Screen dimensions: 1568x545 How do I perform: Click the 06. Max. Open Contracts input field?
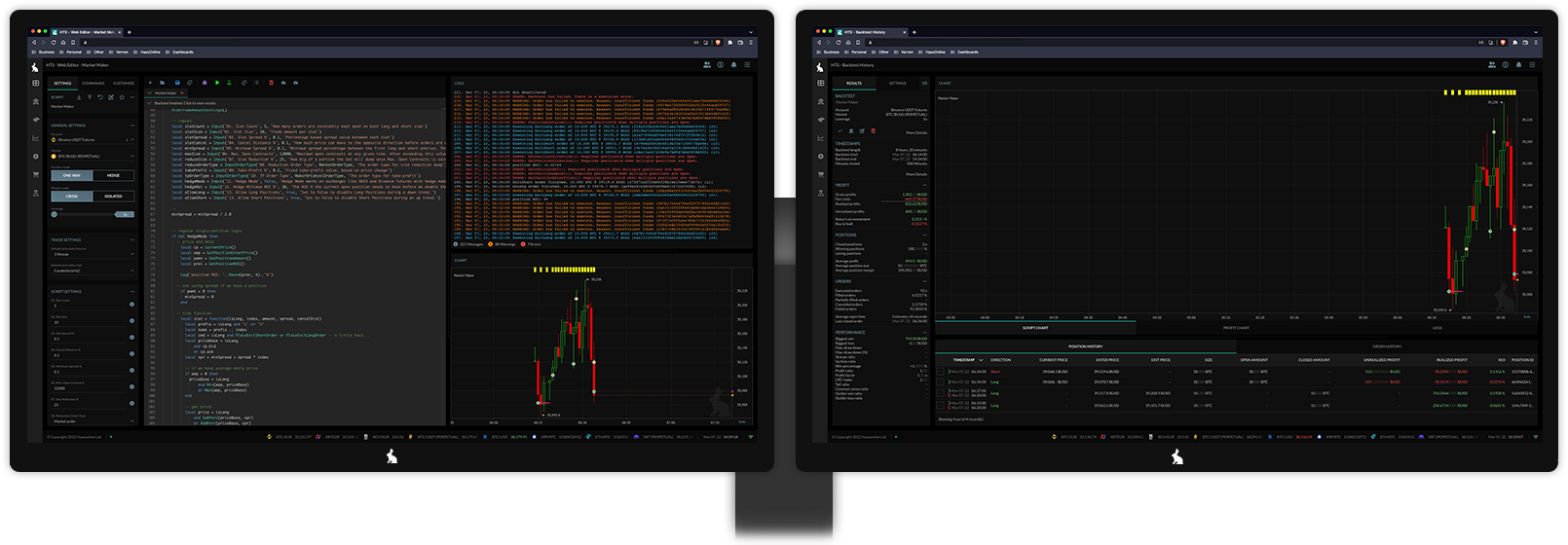(90, 388)
